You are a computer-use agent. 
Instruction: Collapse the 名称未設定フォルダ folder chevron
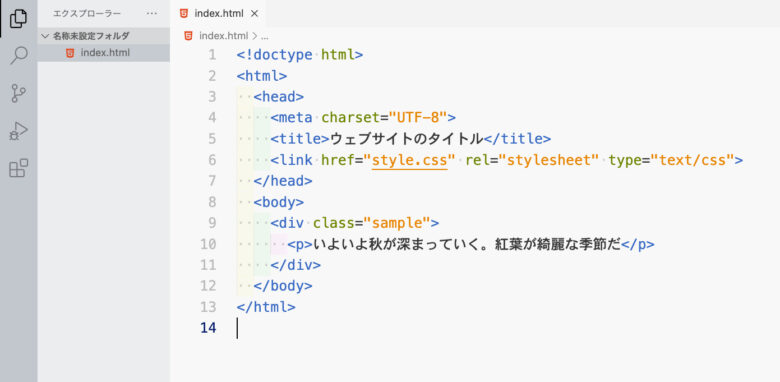coord(45,36)
